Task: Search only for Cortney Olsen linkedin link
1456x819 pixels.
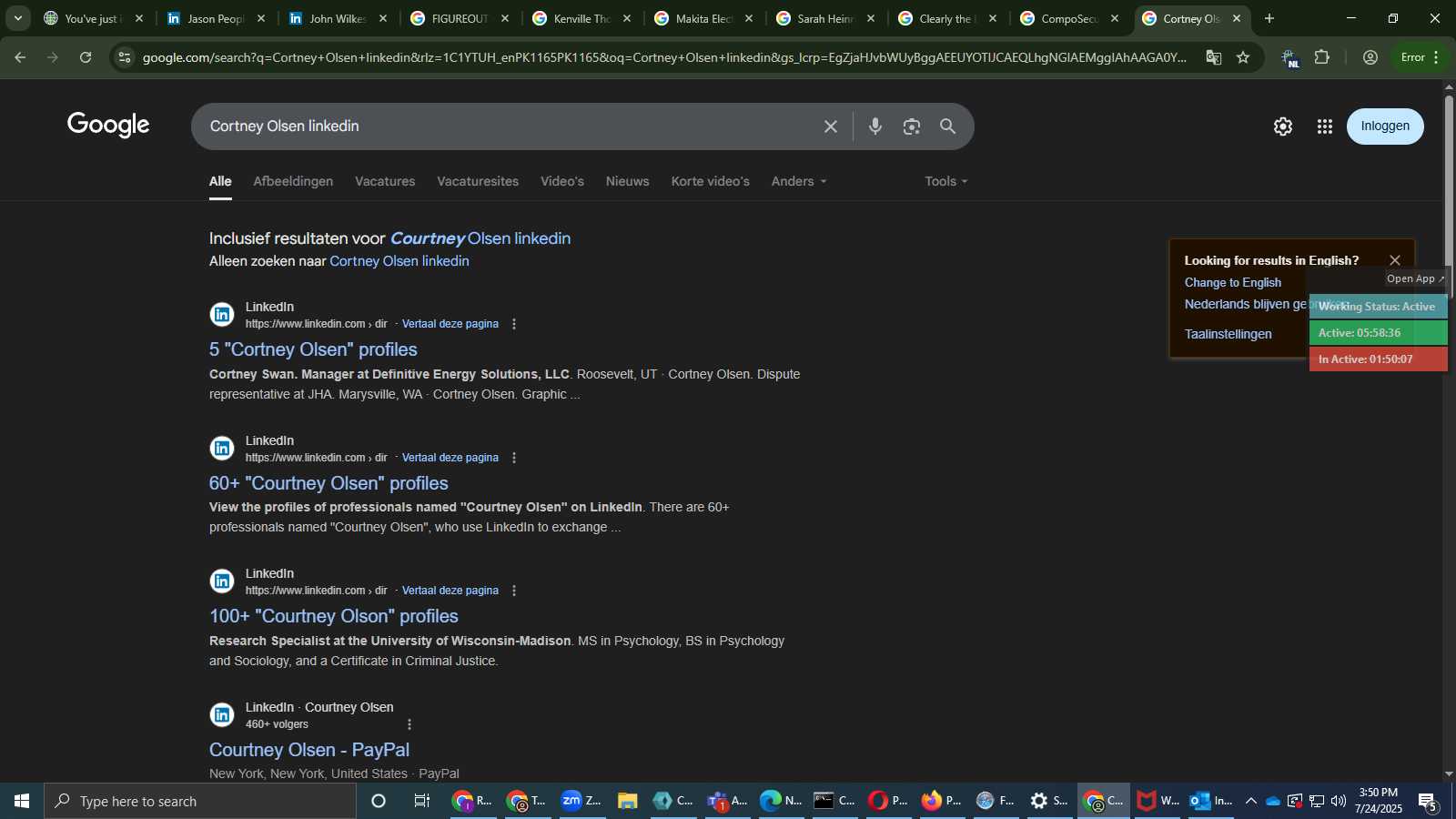Action: [399, 261]
